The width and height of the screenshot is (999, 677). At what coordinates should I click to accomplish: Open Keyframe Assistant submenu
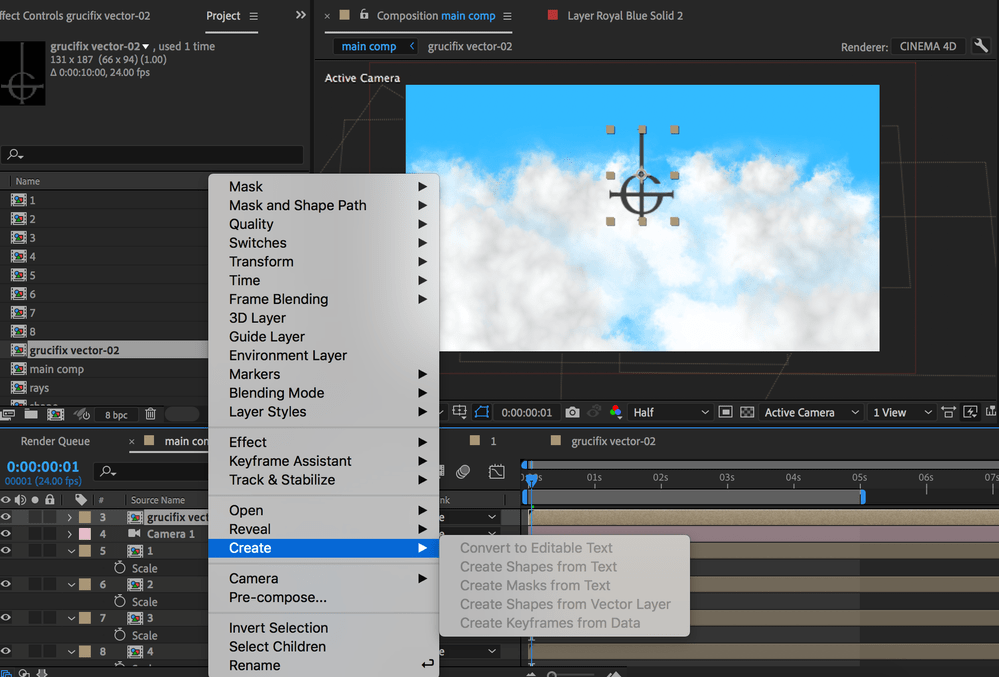[x=324, y=461]
